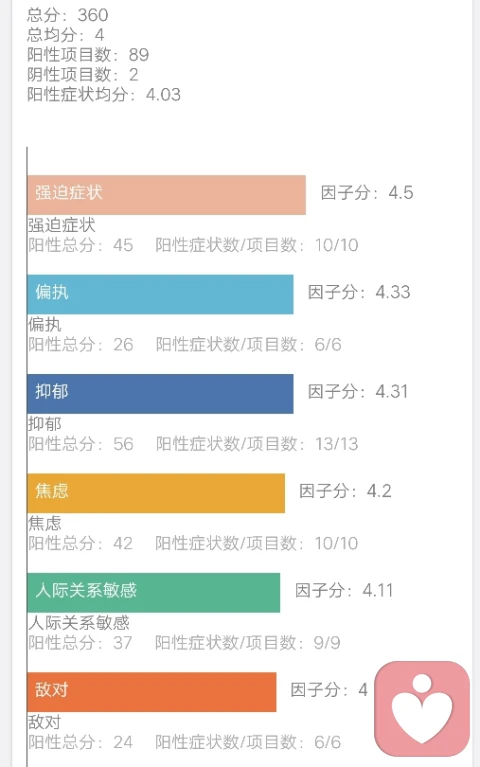
Task: Click 阴性项目数 2 line
Action: click(83, 75)
